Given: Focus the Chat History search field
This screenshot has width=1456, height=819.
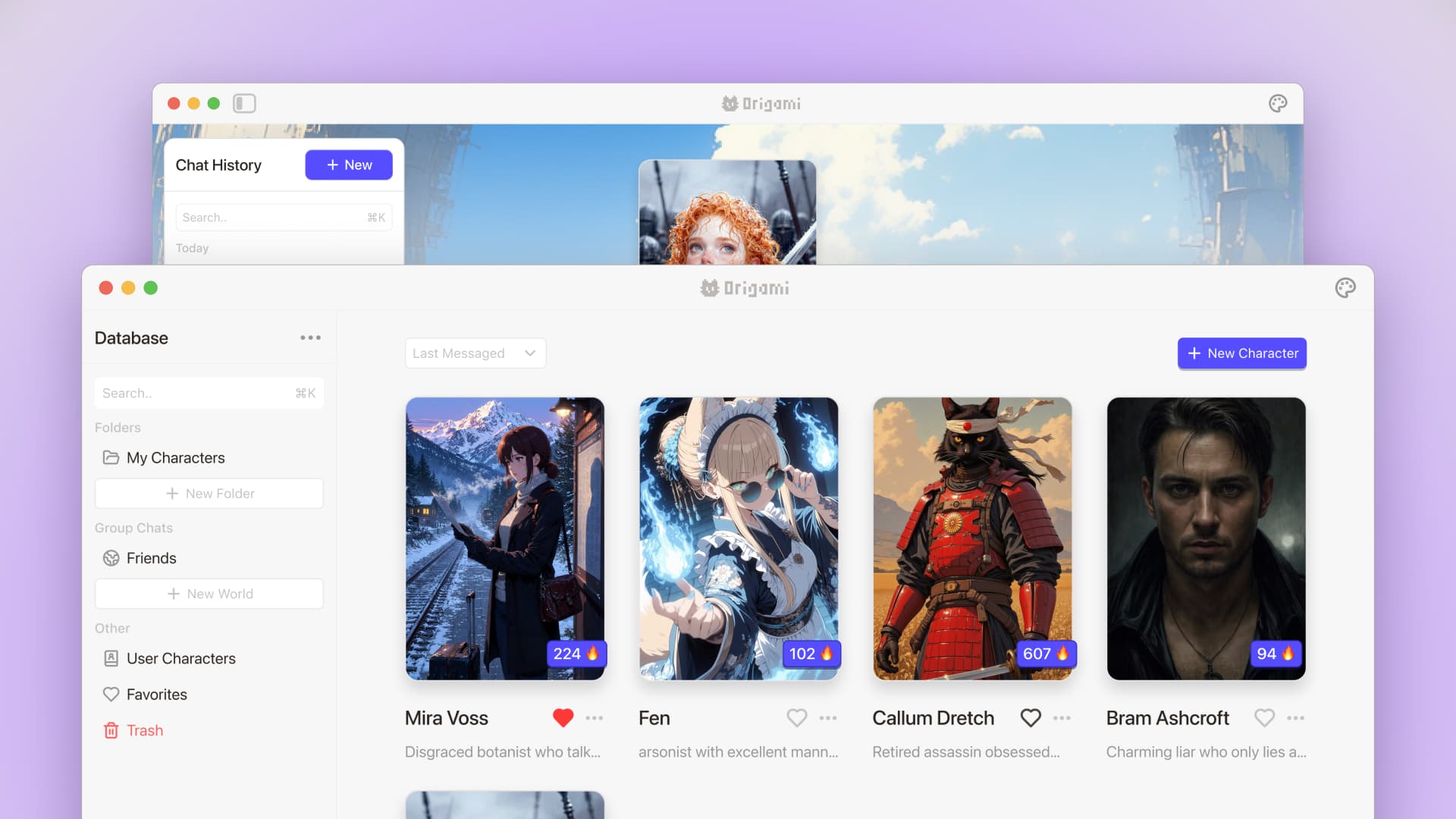Looking at the screenshot, I should pos(284,218).
